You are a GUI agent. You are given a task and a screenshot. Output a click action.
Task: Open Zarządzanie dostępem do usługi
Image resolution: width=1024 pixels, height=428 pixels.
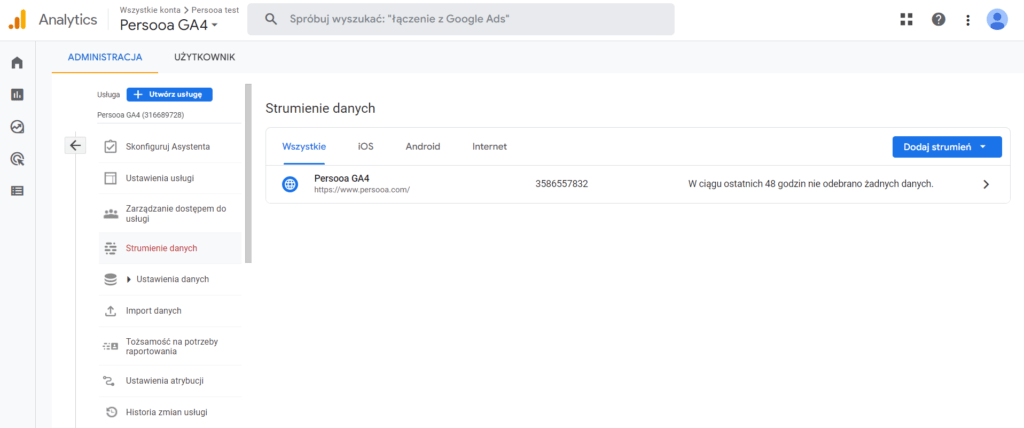click(x=170, y=214)
